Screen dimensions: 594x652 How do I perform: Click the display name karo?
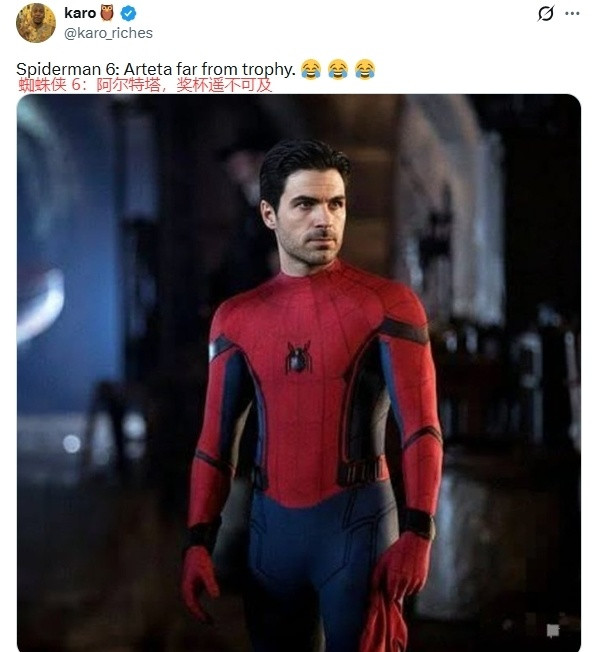click(80, 13)
